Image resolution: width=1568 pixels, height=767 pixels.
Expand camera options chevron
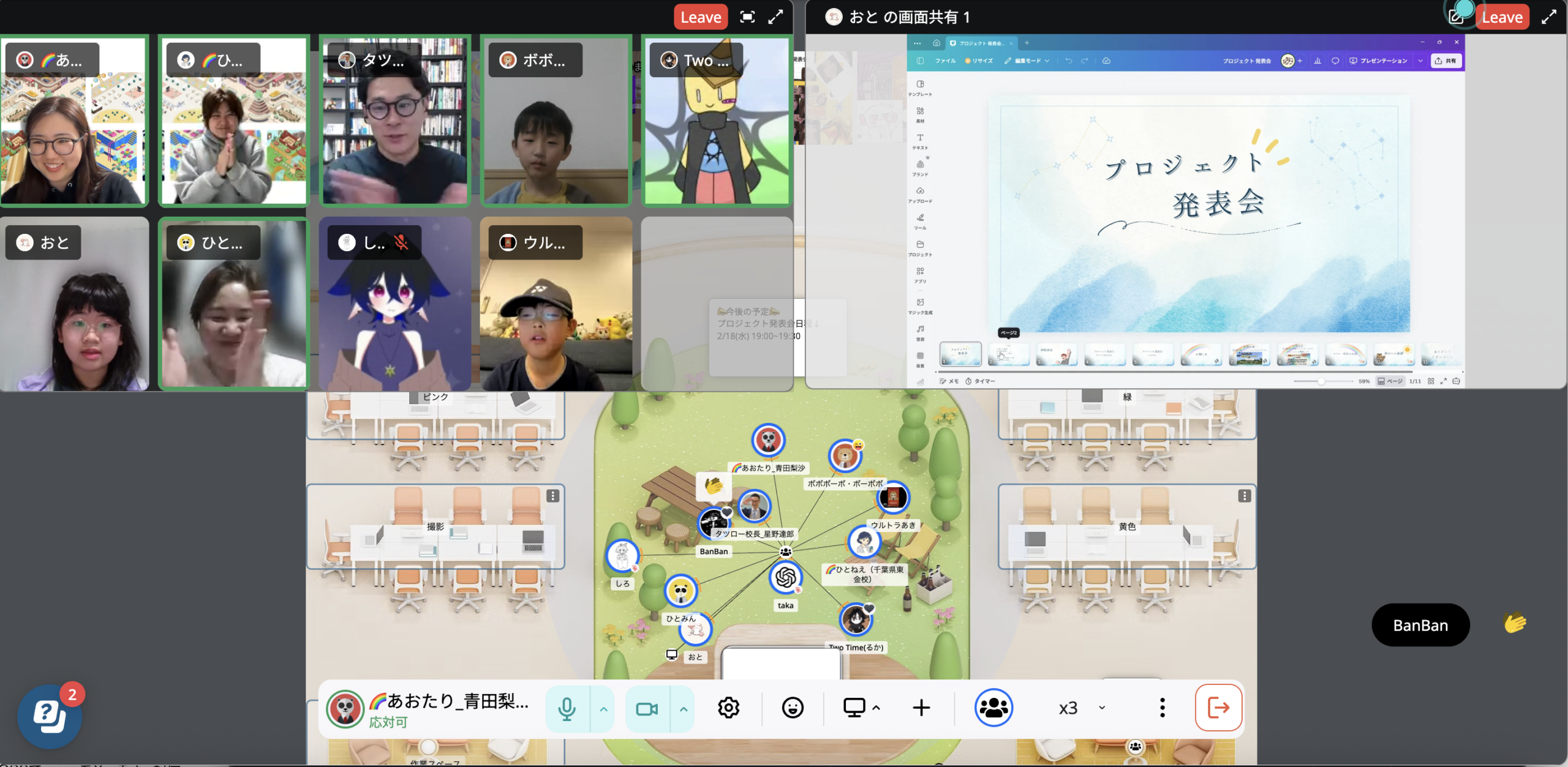pos(684,709)
